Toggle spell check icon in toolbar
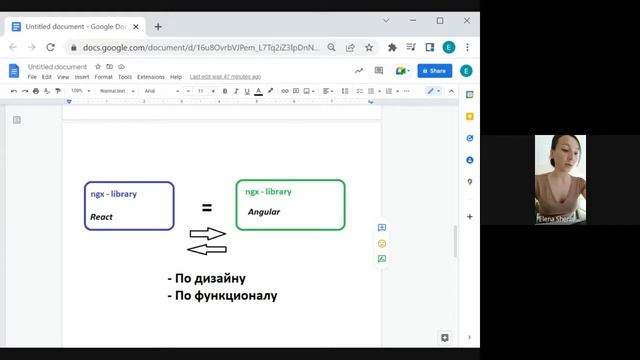Image resolution: width=640 pixels, height=360 pixels. coord(47,91)
